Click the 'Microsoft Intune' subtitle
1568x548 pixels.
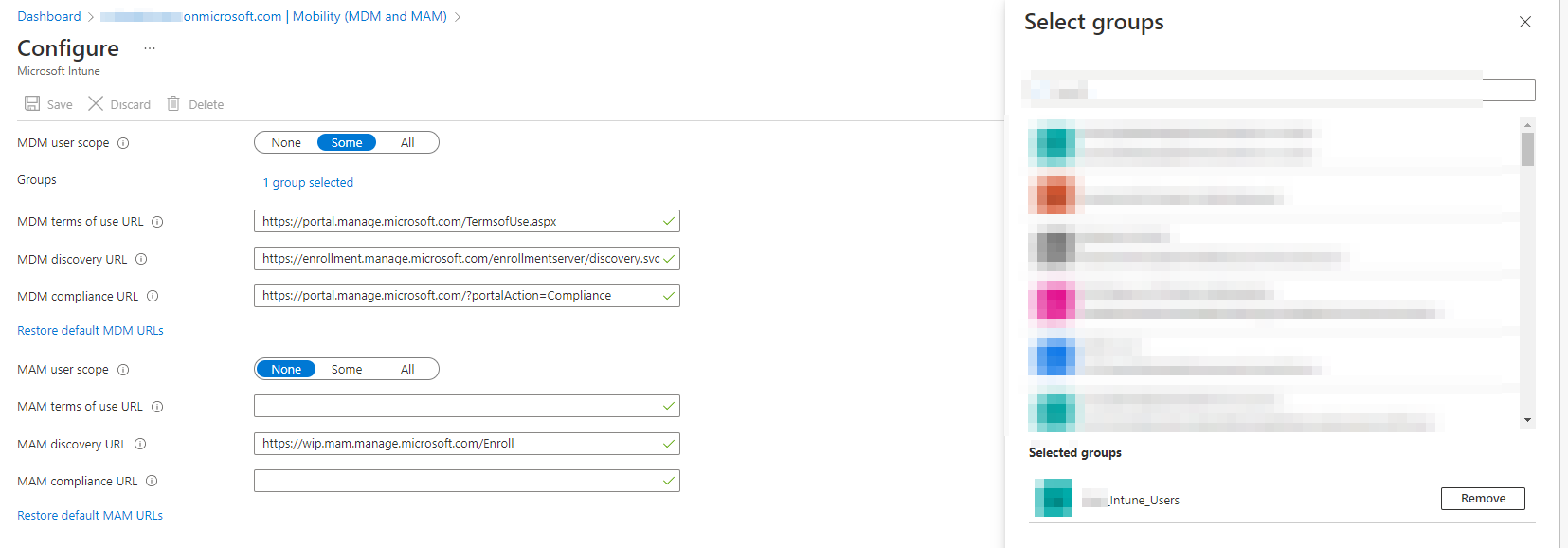point(59,71)
